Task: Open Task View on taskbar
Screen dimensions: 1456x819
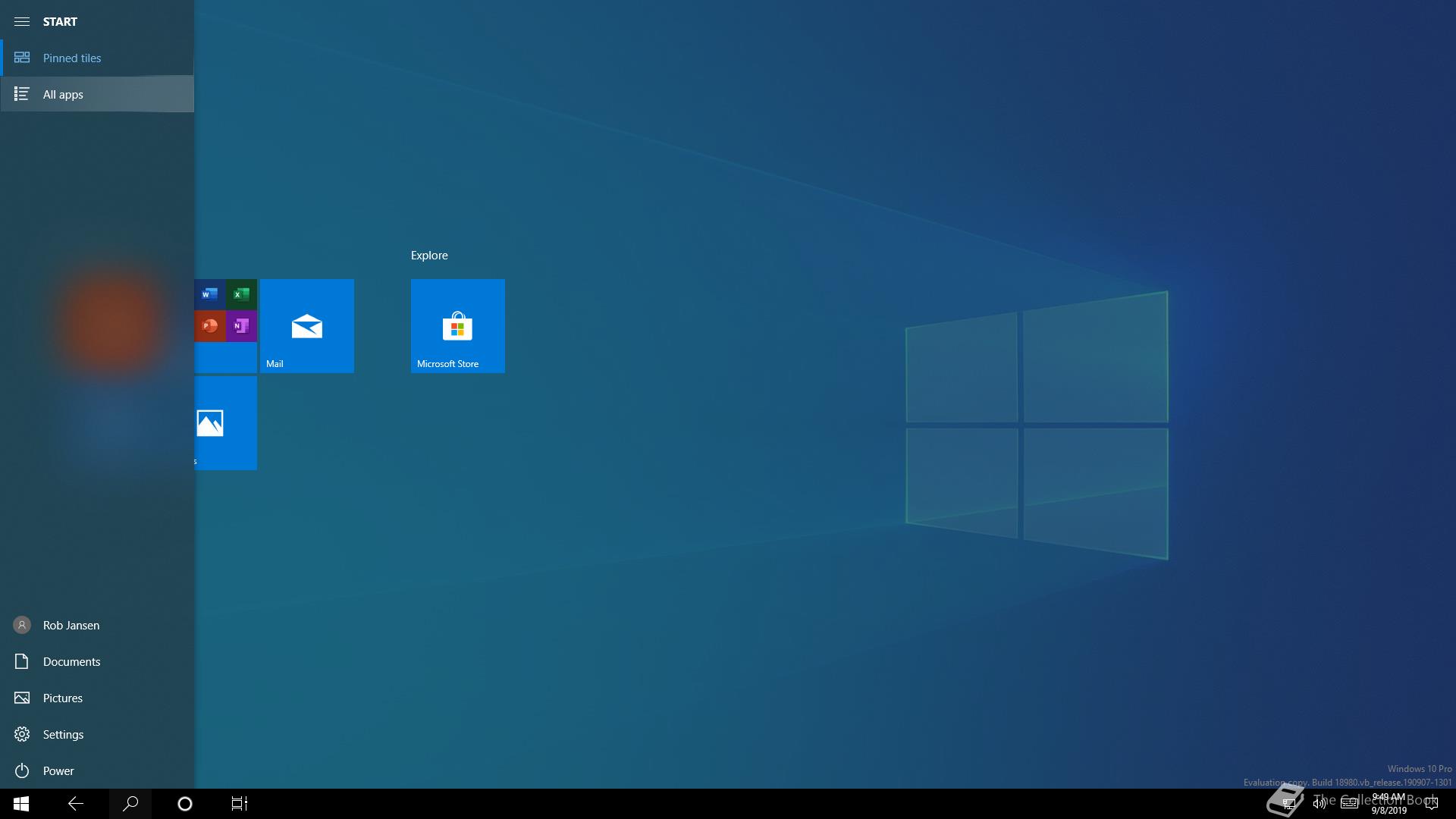Action: tap(239, 804)
